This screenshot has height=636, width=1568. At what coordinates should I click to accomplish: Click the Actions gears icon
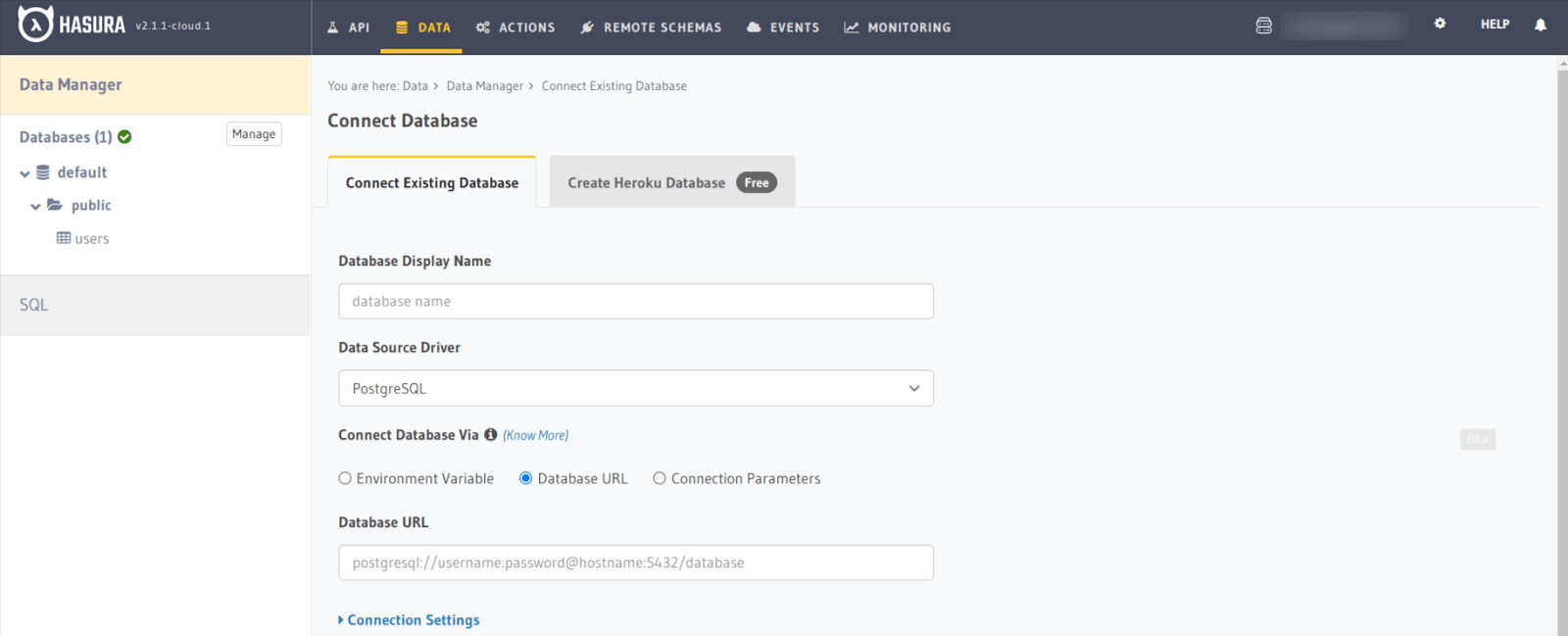483,27
